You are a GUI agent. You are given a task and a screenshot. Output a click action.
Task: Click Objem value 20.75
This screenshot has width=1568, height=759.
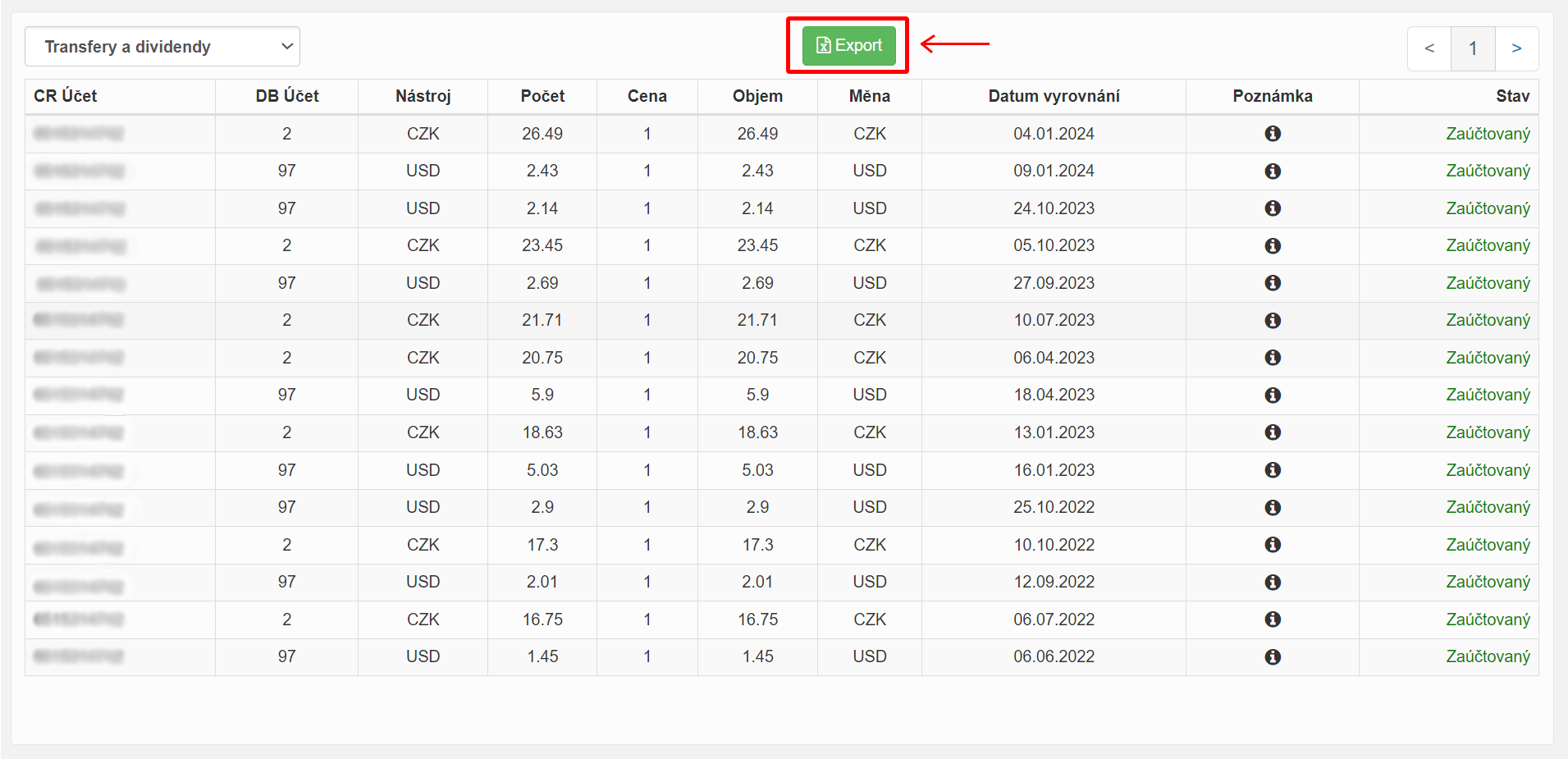[757, 358]
